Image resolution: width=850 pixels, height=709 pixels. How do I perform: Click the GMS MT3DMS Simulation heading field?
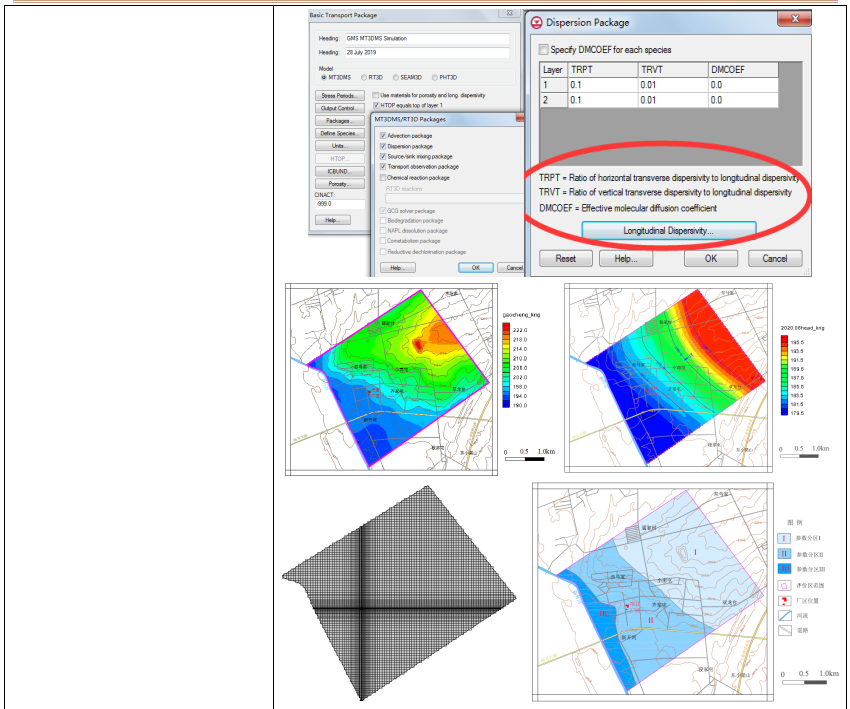point(426,38)
